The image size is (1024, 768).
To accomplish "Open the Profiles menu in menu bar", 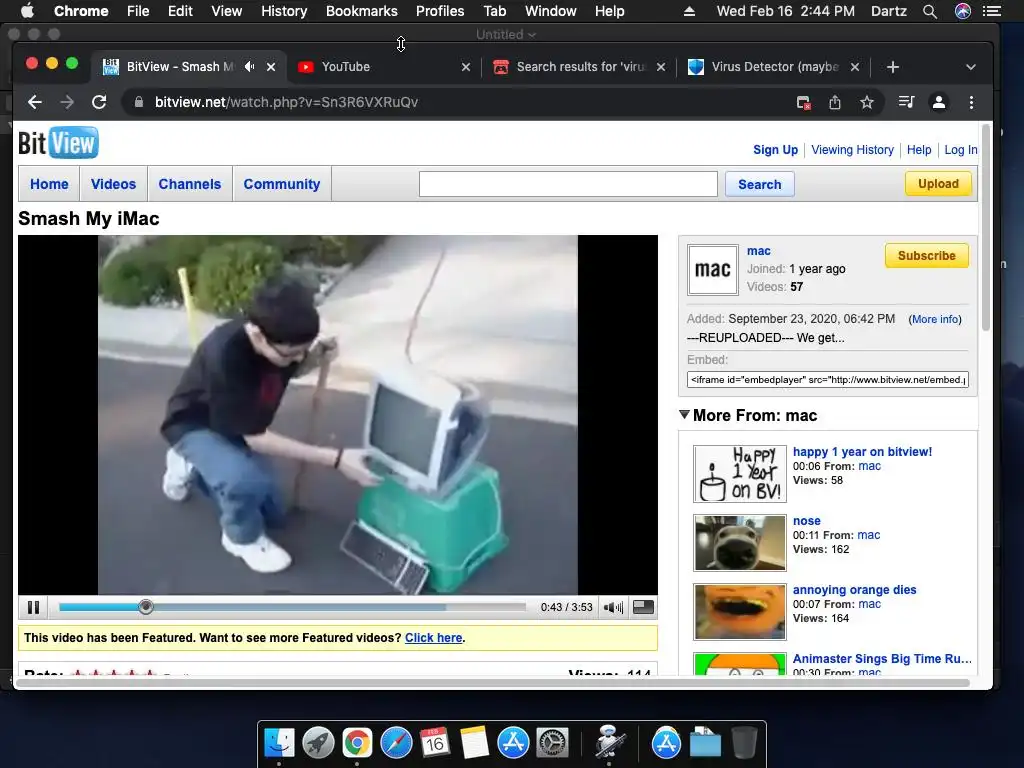I will pyautogui.click(x=440, y=11).
